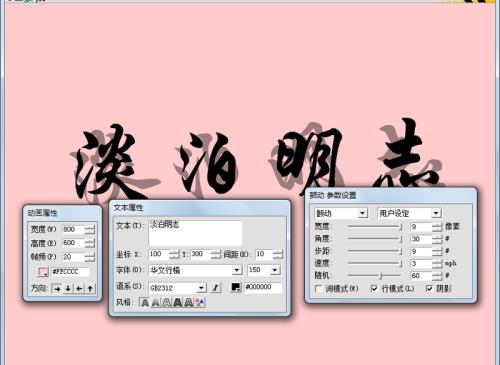
Task: Click the 随机 random slider
Action: [375, 276]
